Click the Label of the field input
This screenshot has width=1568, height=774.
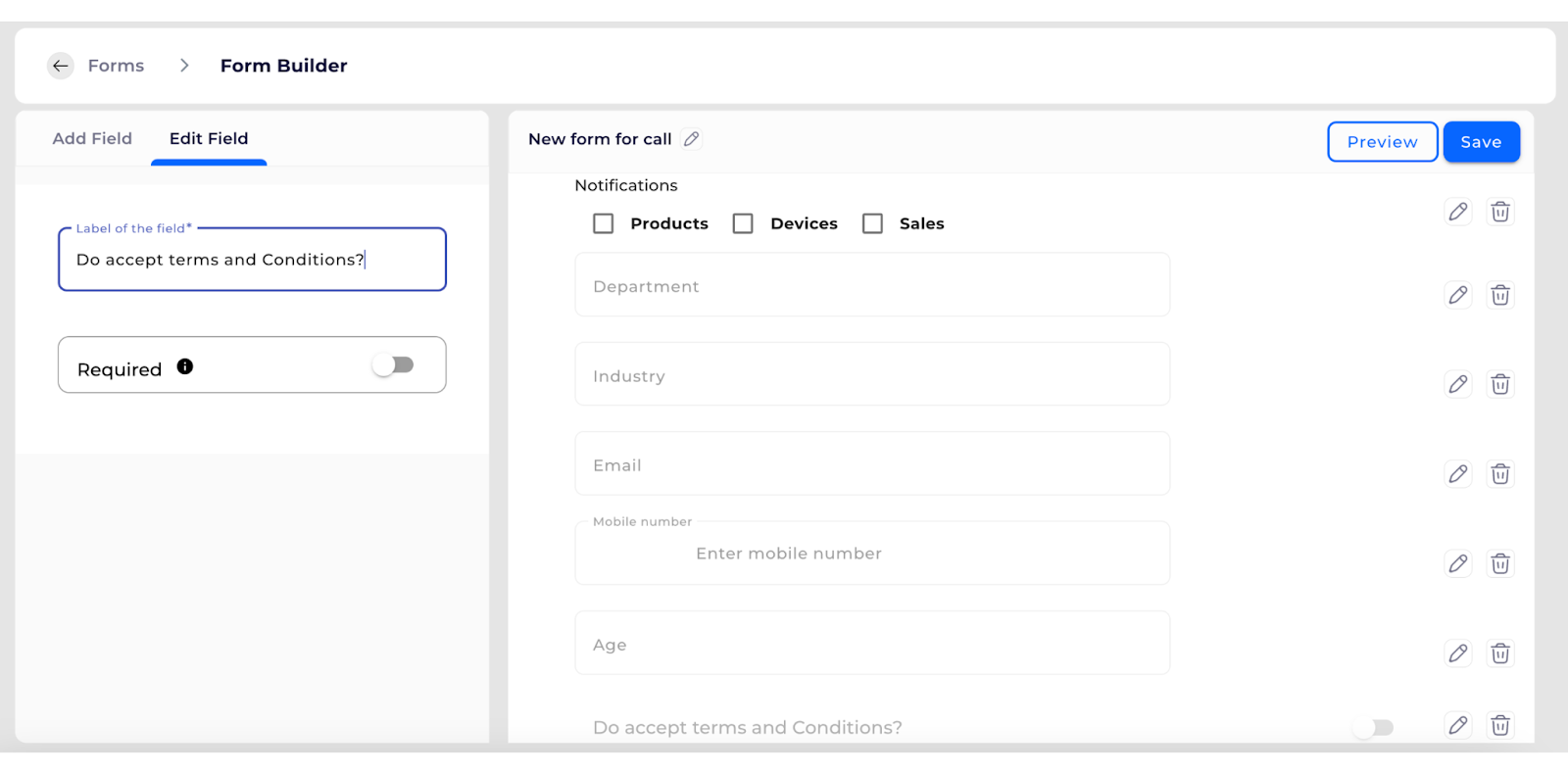coord(252,260)
